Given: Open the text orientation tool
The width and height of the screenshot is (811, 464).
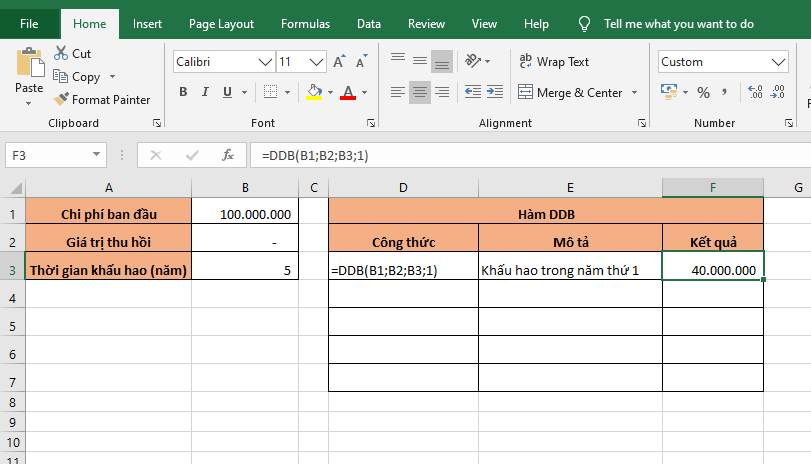Looking at the screenshot, I should tap(473, 61).
